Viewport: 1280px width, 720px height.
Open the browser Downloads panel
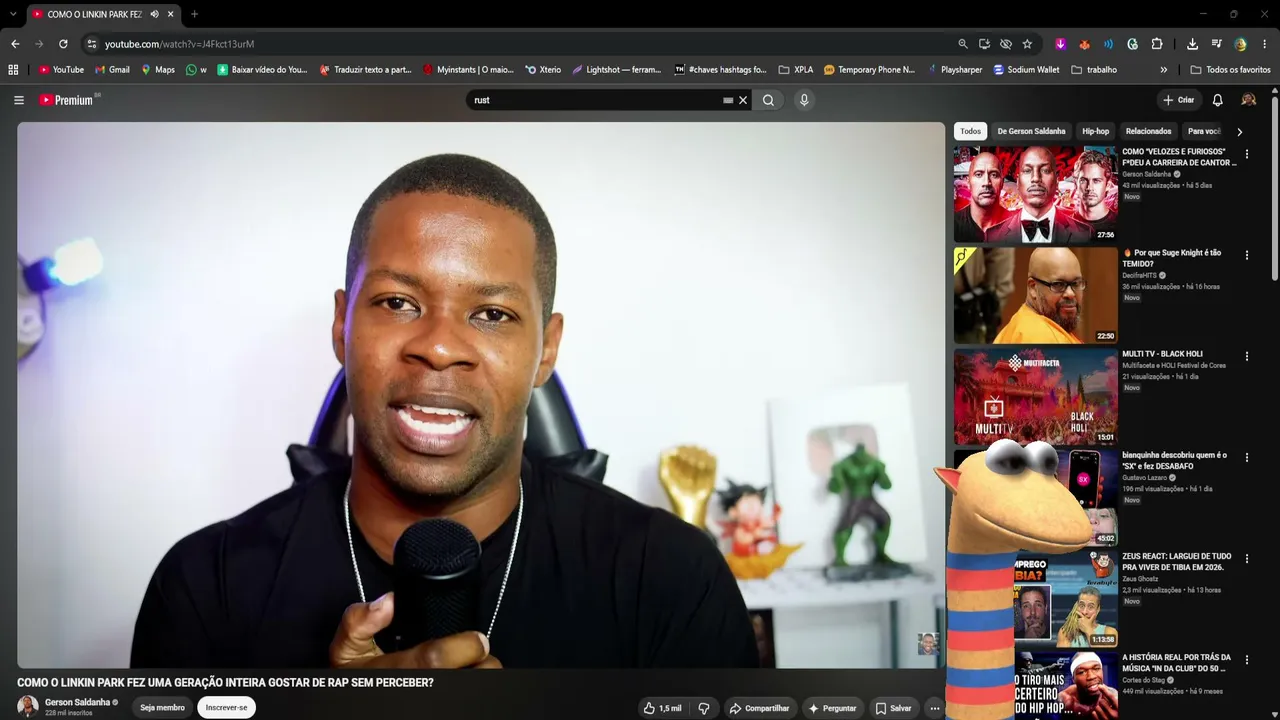tap(1192, 44)
